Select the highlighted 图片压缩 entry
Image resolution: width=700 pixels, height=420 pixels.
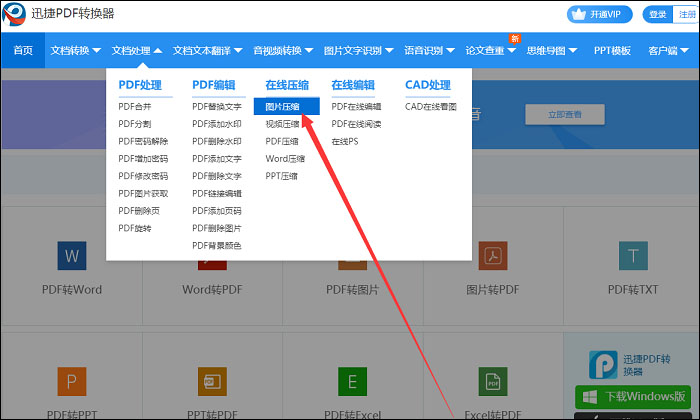pos(287,107)
